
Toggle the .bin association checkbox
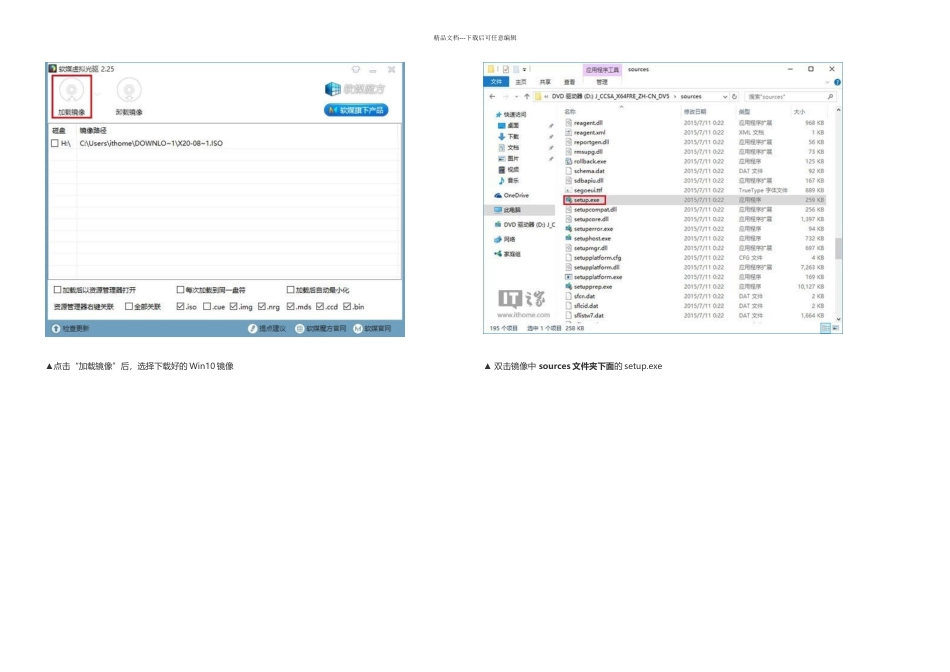pyautogui.click(x=347, y=307)
